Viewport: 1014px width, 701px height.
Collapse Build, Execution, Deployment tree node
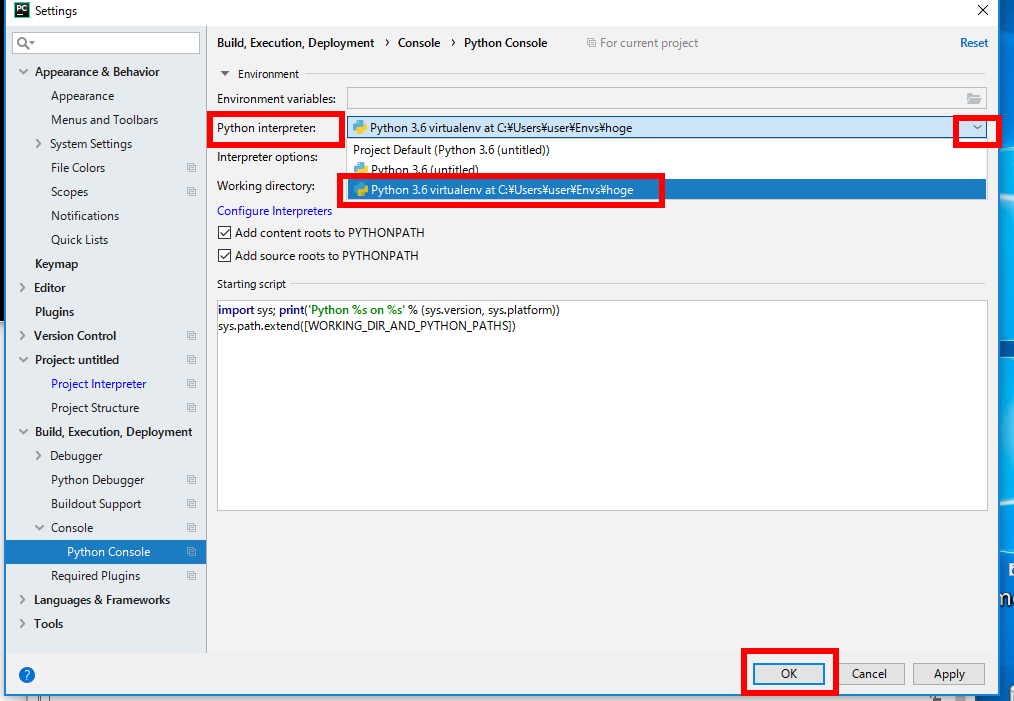tap(23, 431)
